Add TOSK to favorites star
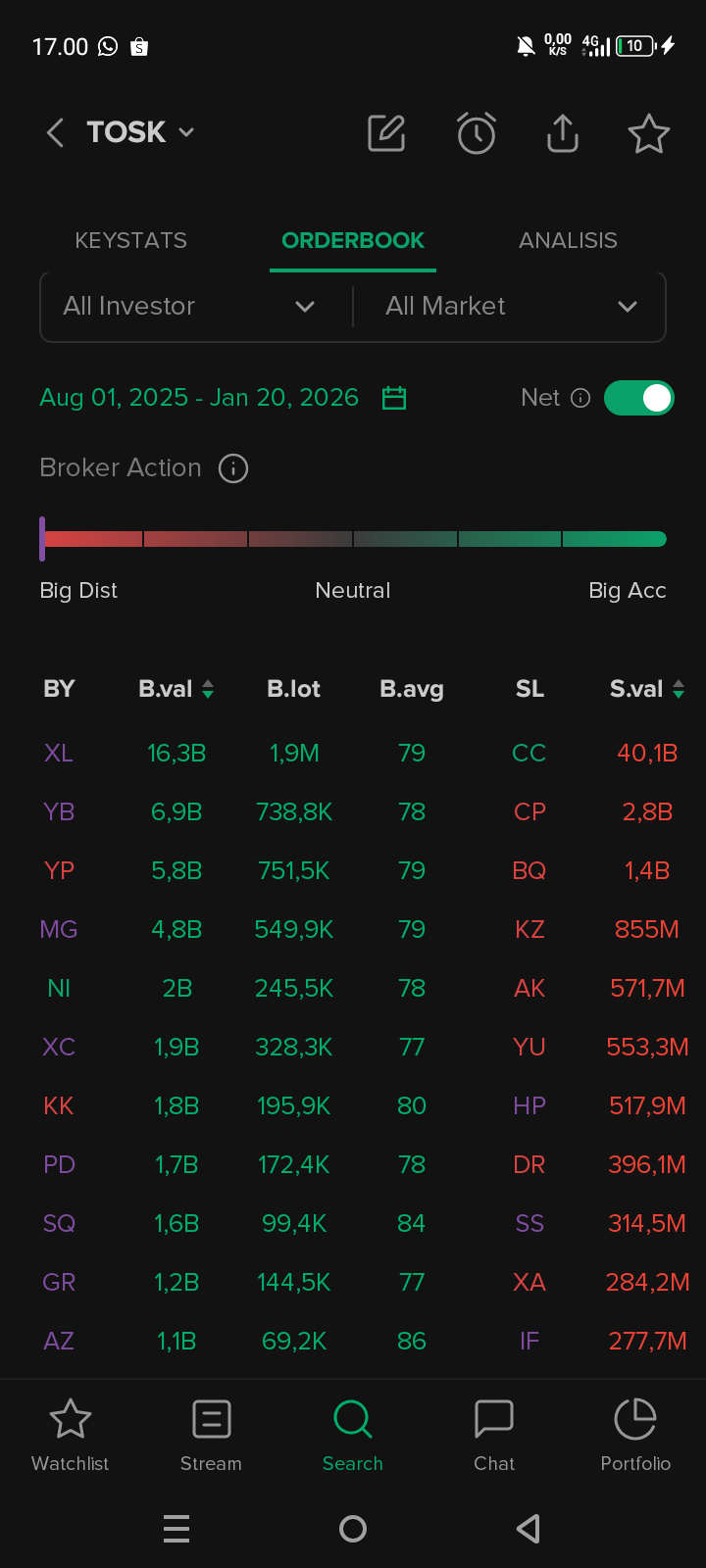Screen dimensions: 706x1568 click(649, 133)
